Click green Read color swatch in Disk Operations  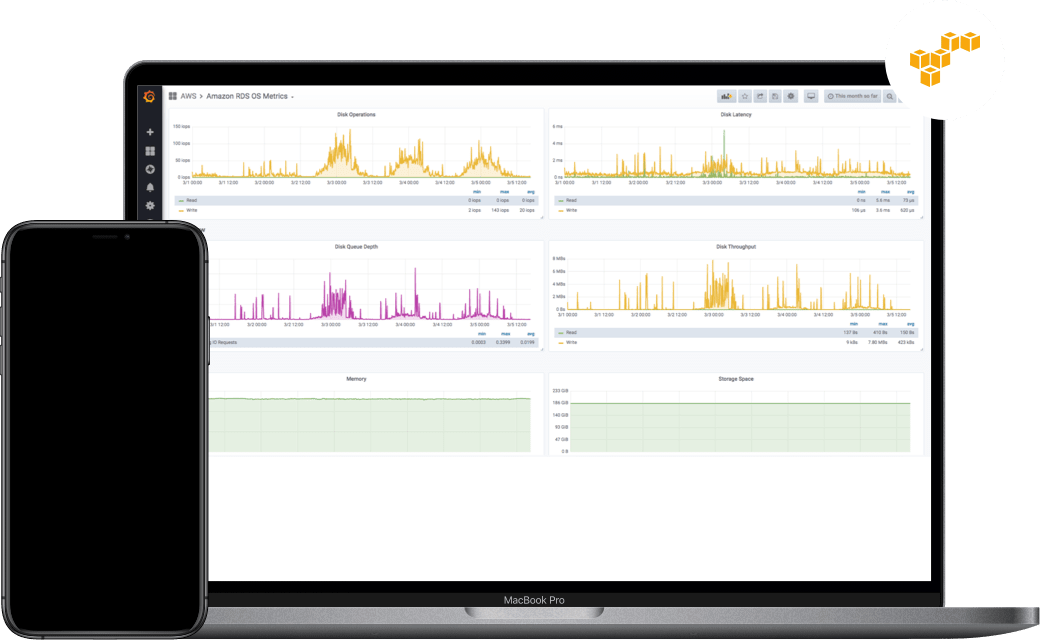[181, 200]
